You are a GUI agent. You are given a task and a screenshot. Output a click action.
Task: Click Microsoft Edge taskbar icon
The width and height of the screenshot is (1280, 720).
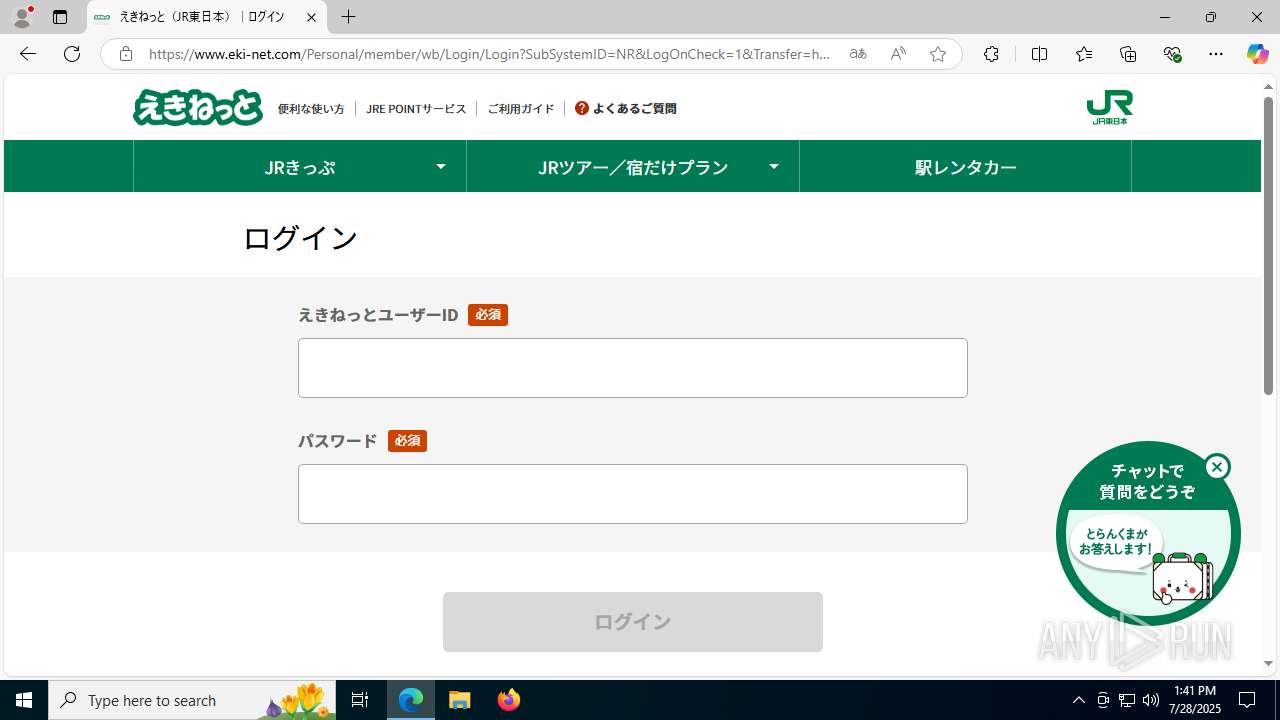click(x=411, y=700)
